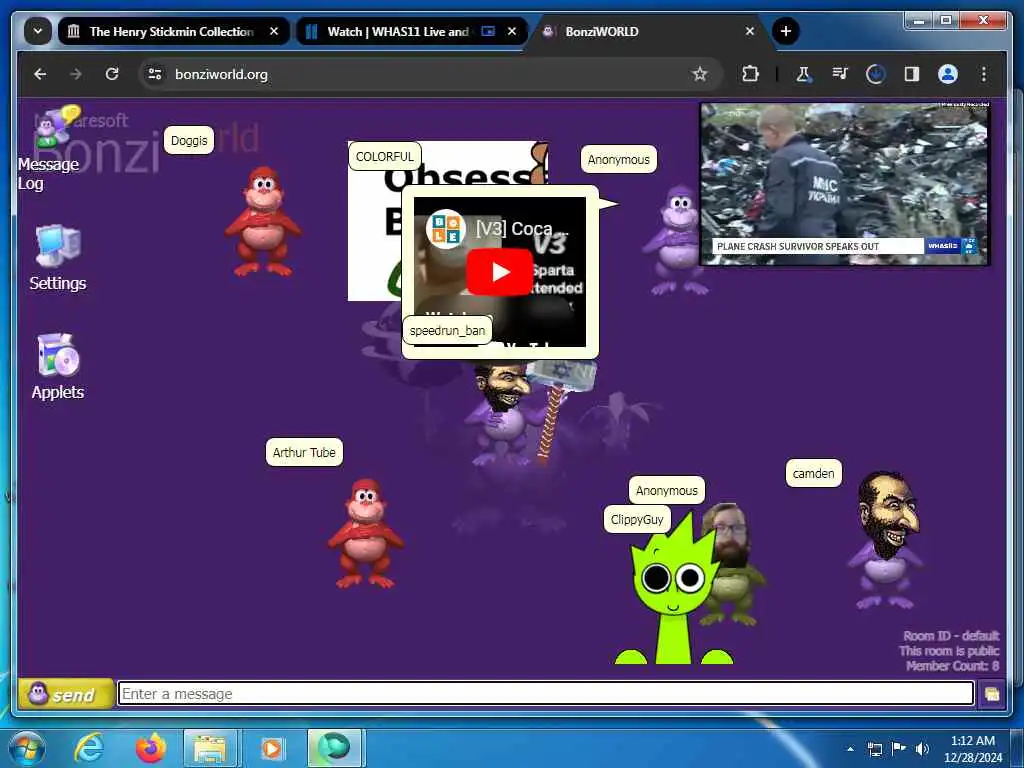This screenshot has width=1024, height=768.
Task: Click the camden name tag
Action: 814,473
